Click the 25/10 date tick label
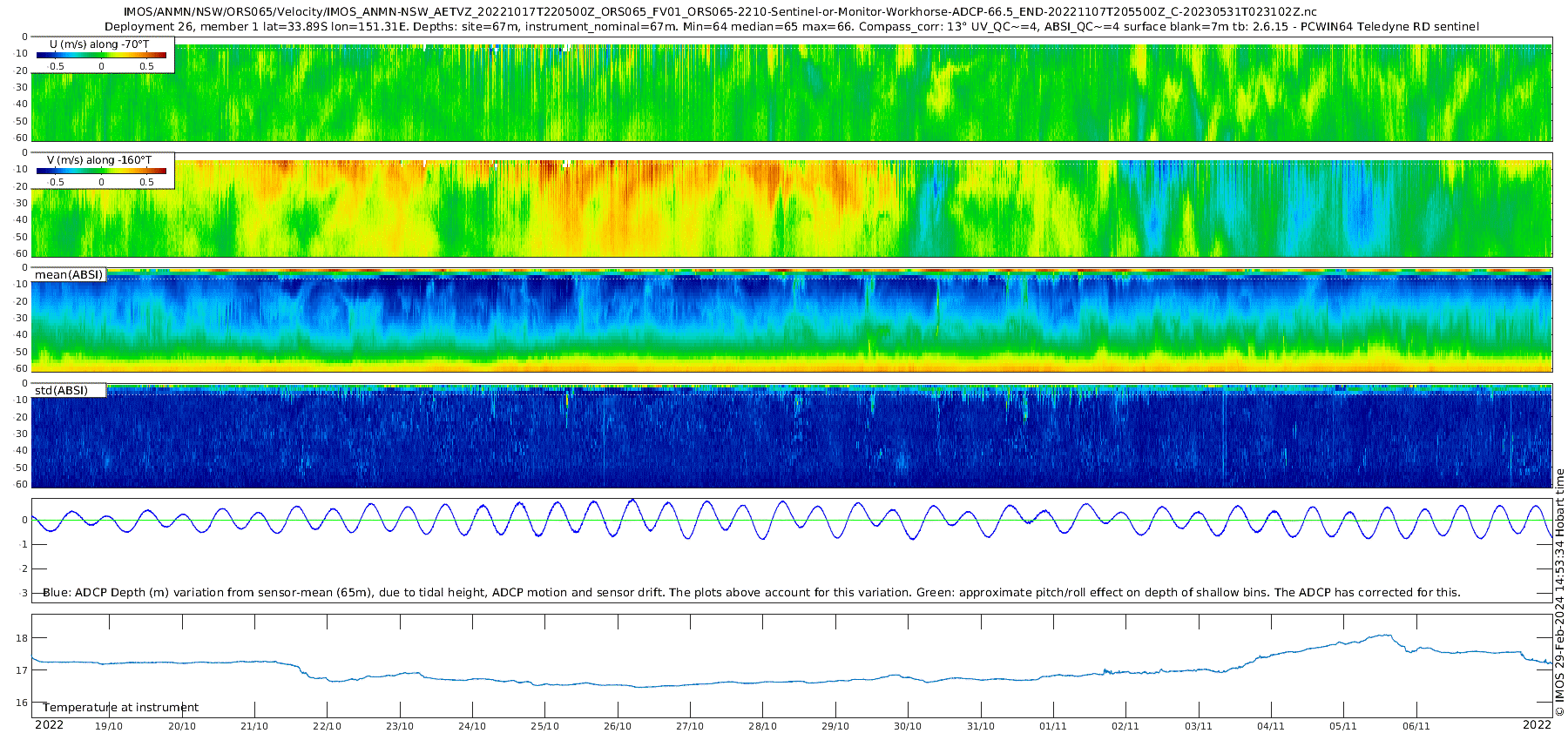This screenshot has height=740, width=1568. (544, 726)
